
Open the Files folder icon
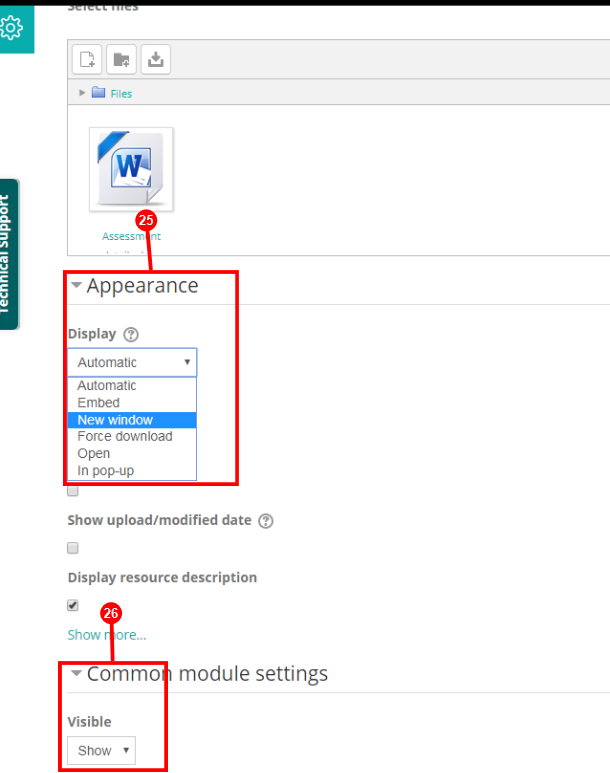(x=99, y=93)
